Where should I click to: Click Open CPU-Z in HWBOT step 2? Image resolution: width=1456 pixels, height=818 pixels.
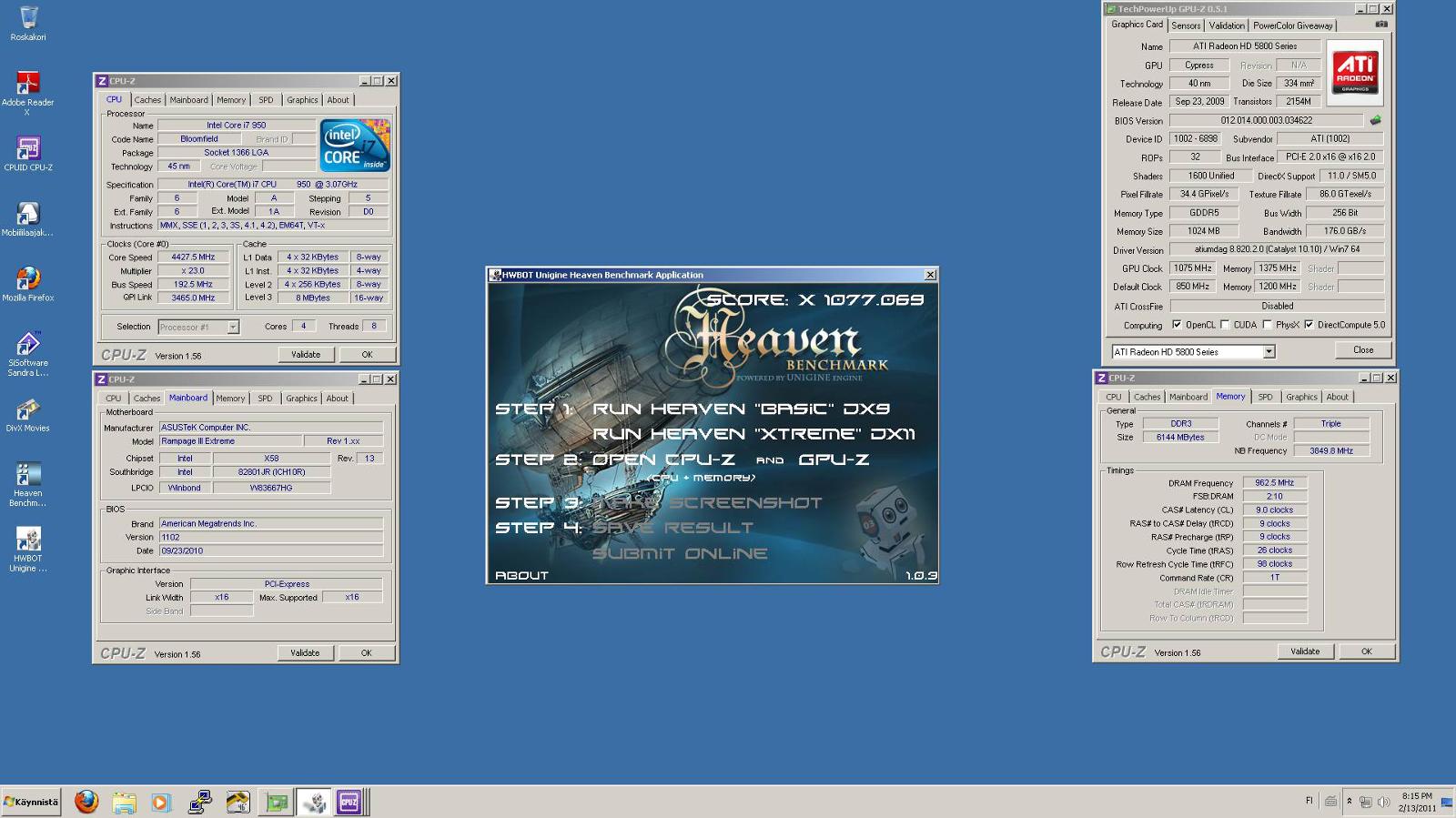click(x=663, y=460)
